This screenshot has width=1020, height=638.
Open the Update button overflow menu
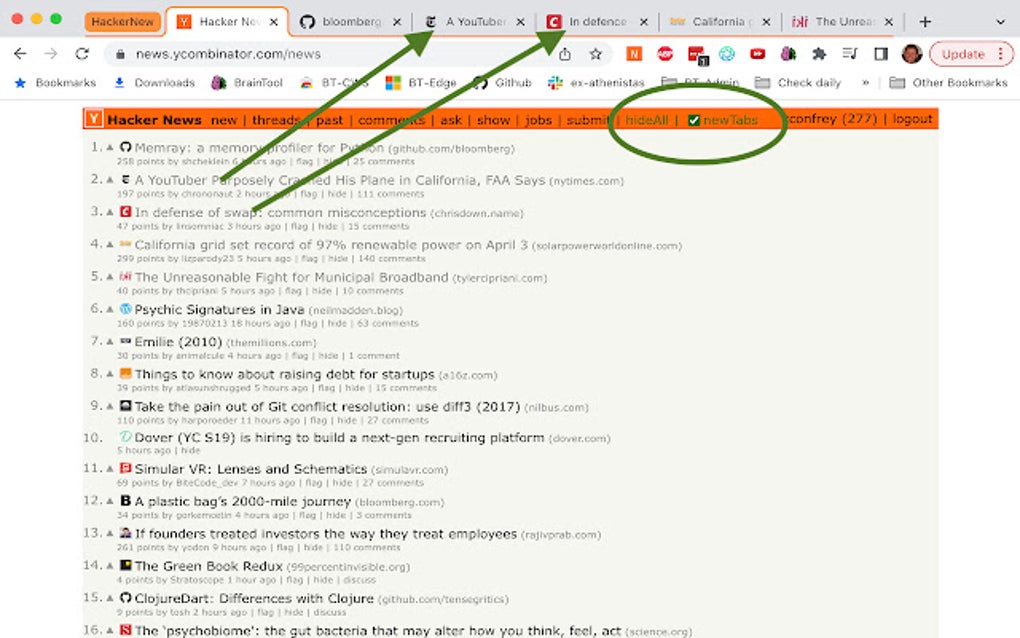click(999, 55)
